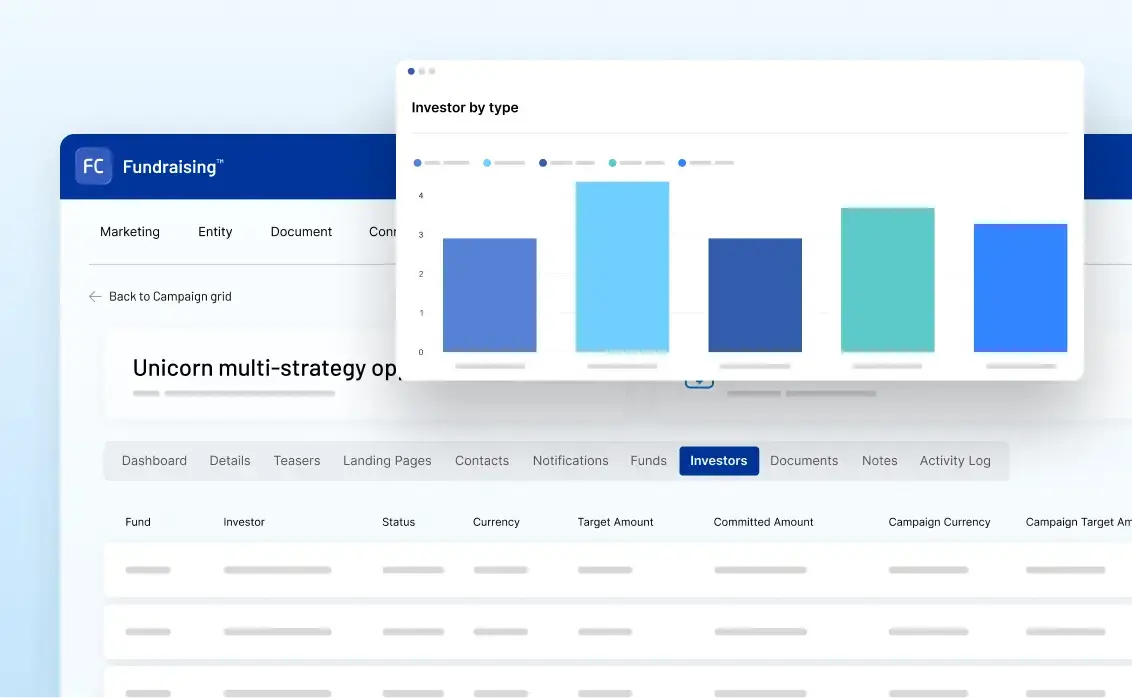
Task: Switch to the Notifications tab
Action: pyautogui.click(x=570, y=461)
